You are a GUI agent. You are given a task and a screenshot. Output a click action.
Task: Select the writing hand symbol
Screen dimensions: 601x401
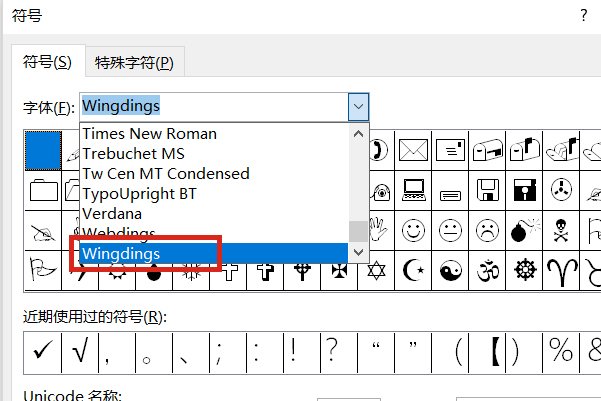[43, 231]
